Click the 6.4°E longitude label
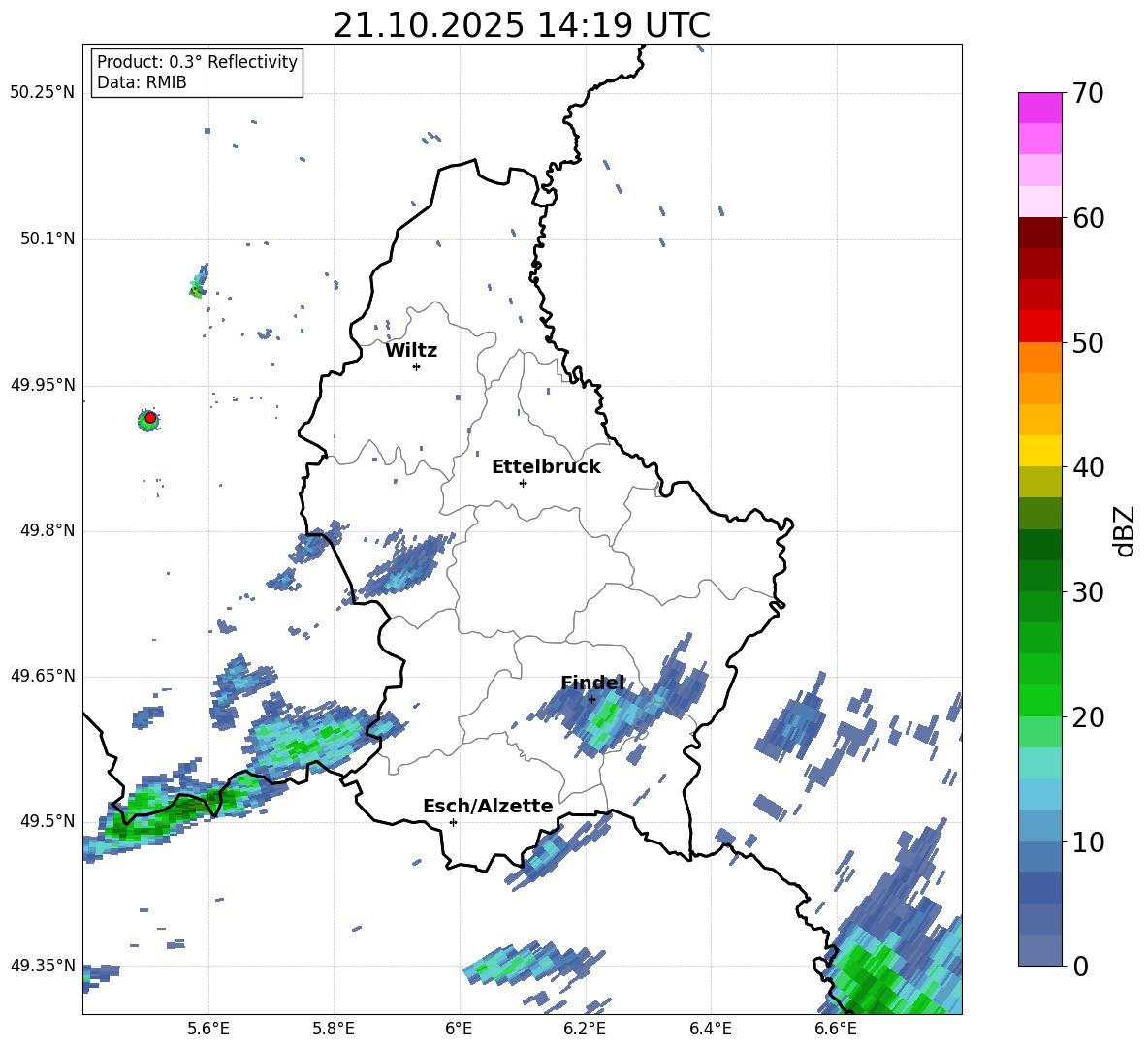1148x1048 pixels. pyautogui.click(x=710, y=1029)
